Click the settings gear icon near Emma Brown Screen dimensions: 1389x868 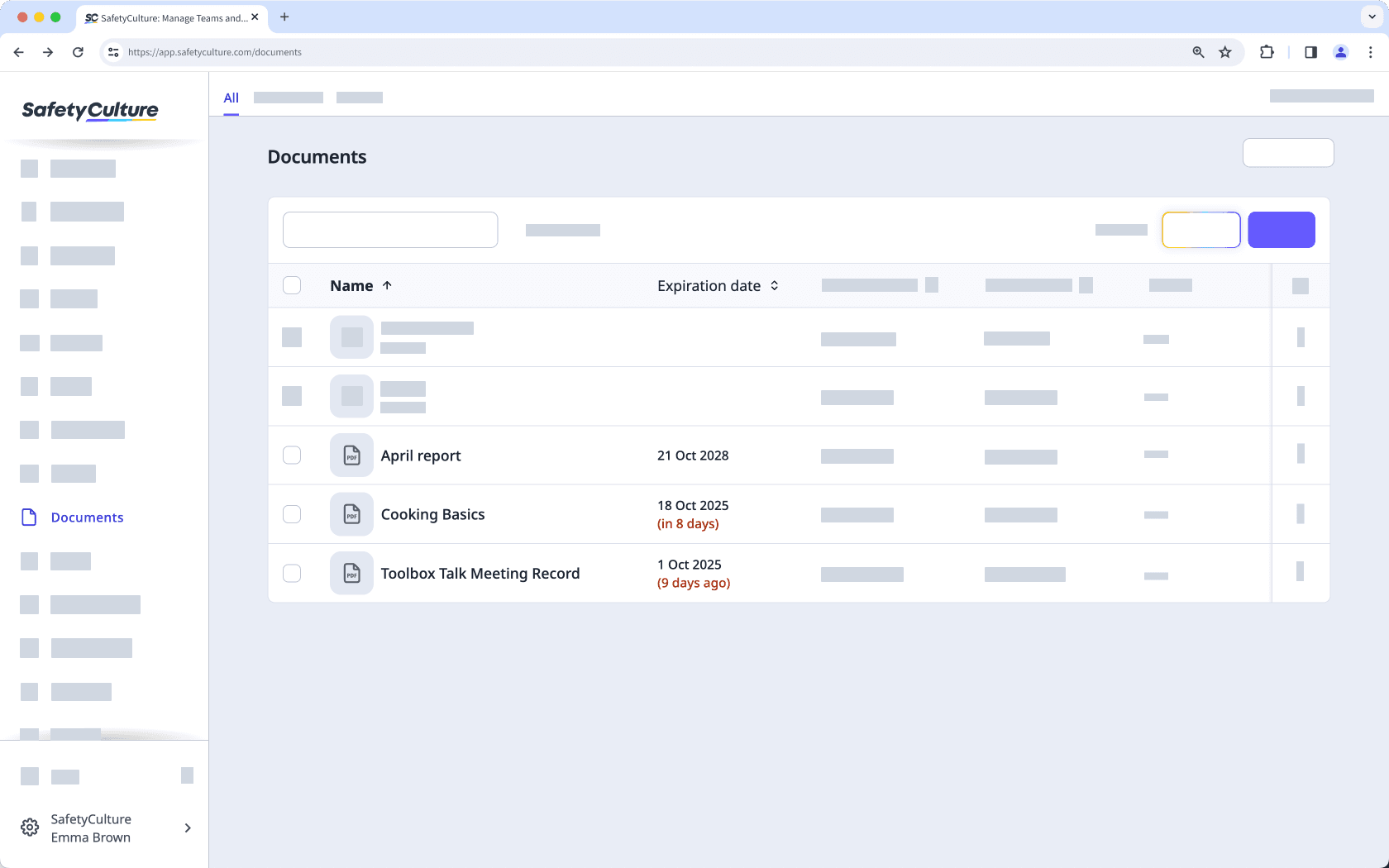pos(30,827)
